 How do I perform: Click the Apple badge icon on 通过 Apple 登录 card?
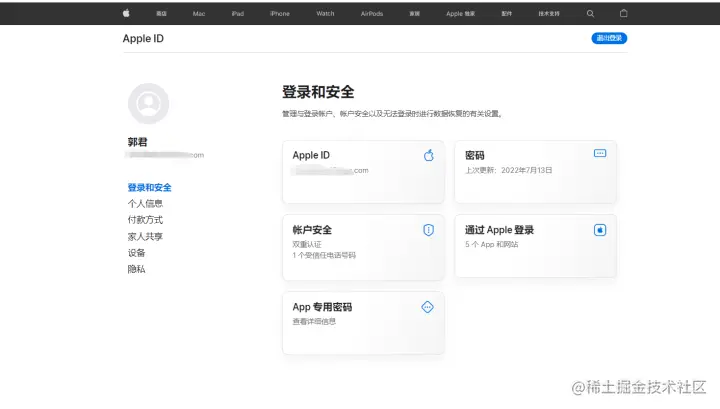pos(600,230)
